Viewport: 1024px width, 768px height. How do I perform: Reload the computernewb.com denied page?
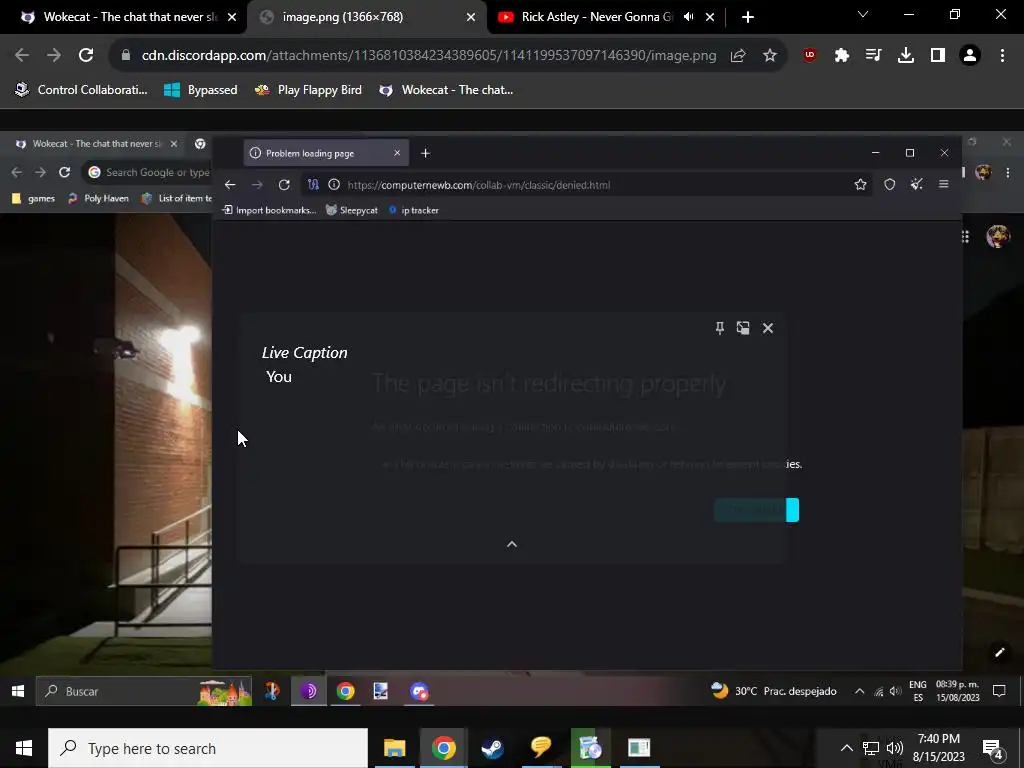[284, 185]
